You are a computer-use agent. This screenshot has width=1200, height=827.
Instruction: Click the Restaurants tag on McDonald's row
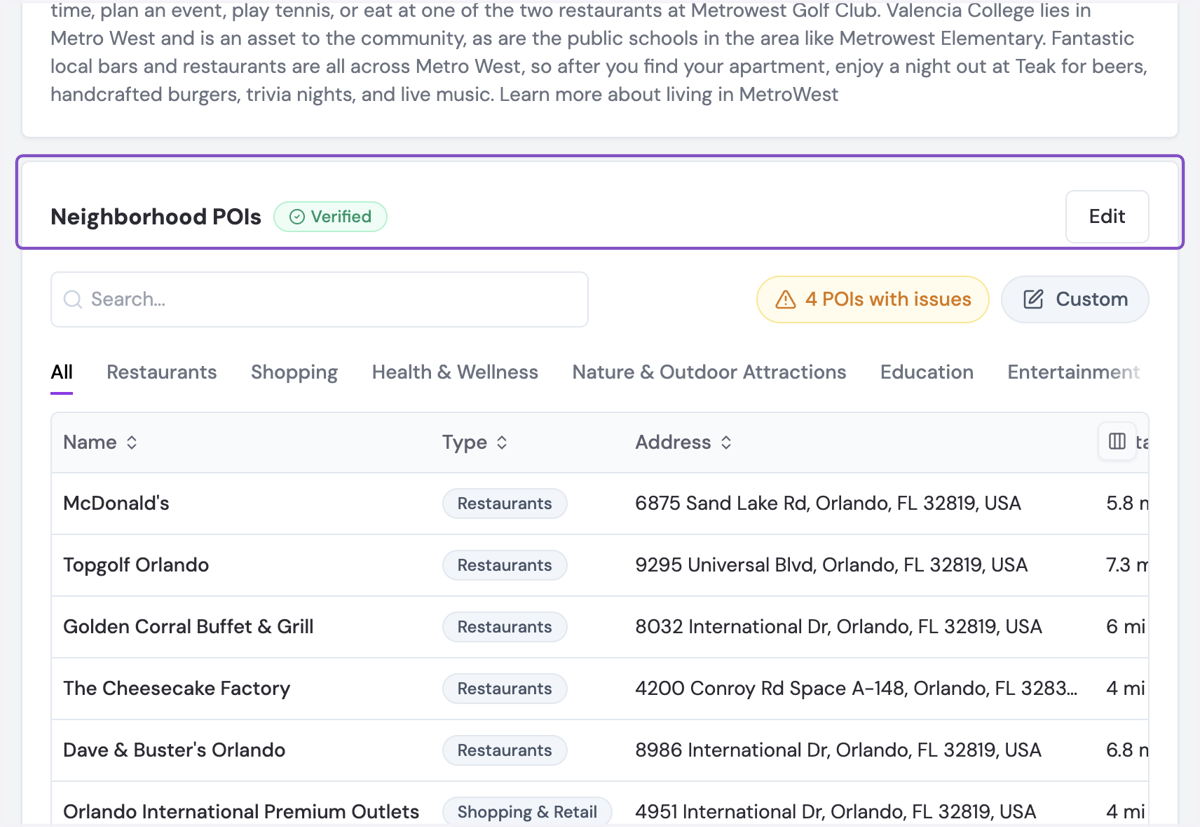click(x=505, y=503)
